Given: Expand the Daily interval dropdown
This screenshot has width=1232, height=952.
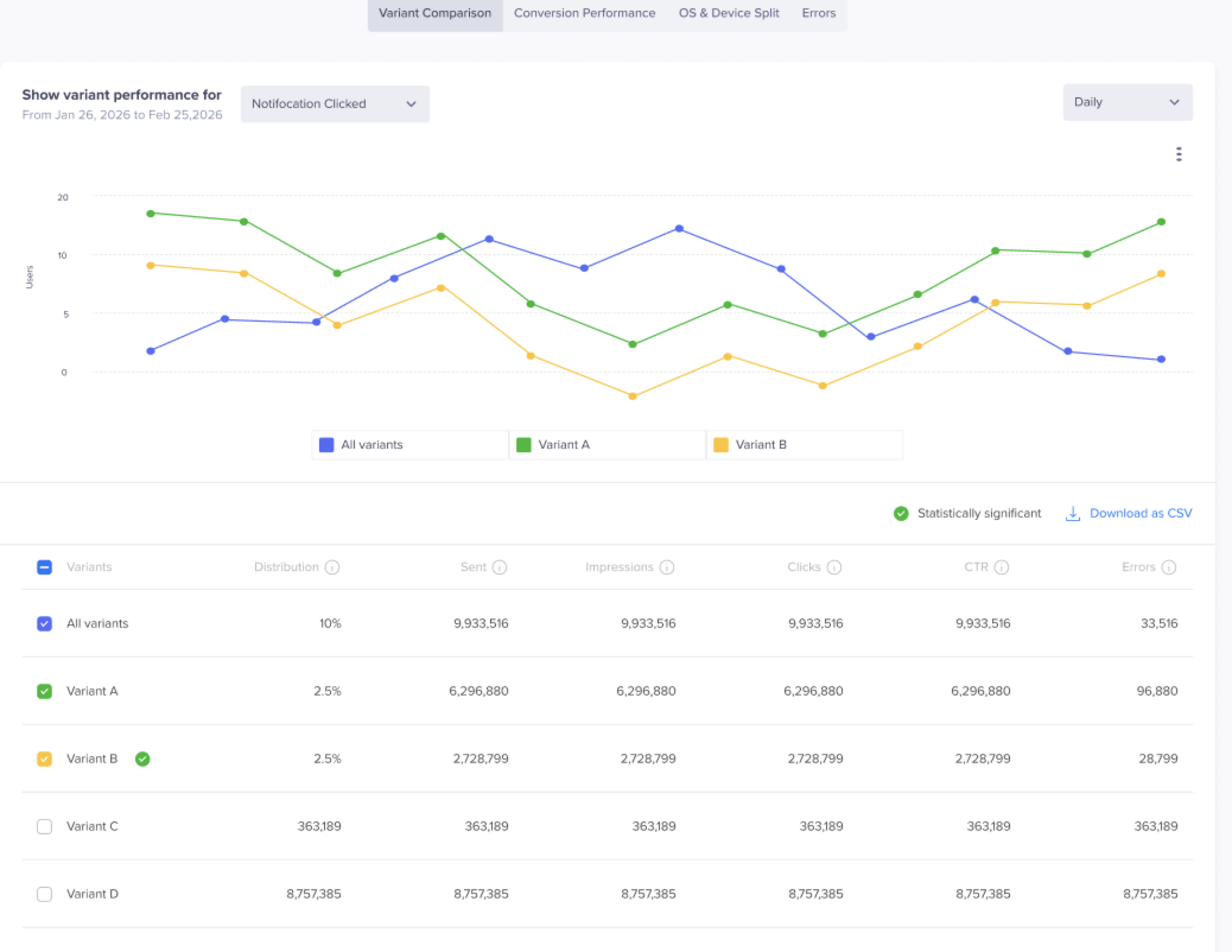Looking at the screenshot, I should [1128, 102].
